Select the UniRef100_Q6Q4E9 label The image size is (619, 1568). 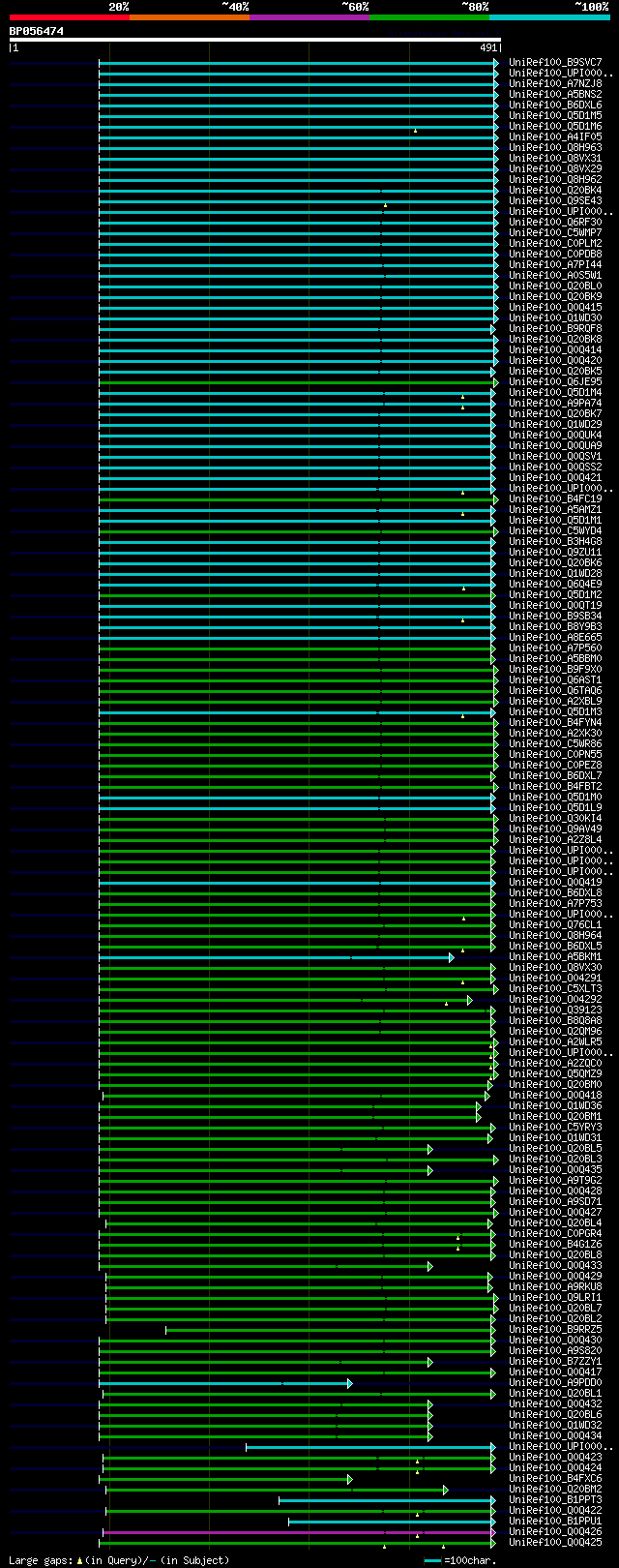pos(555,585)
